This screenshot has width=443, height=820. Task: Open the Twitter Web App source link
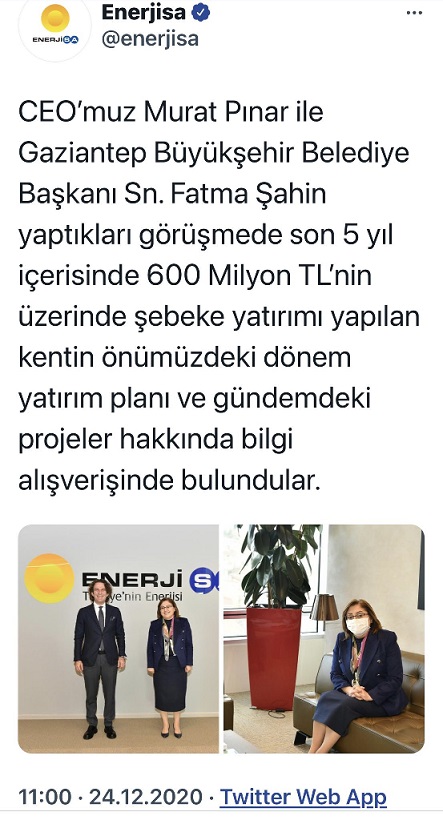click(303, 797)
